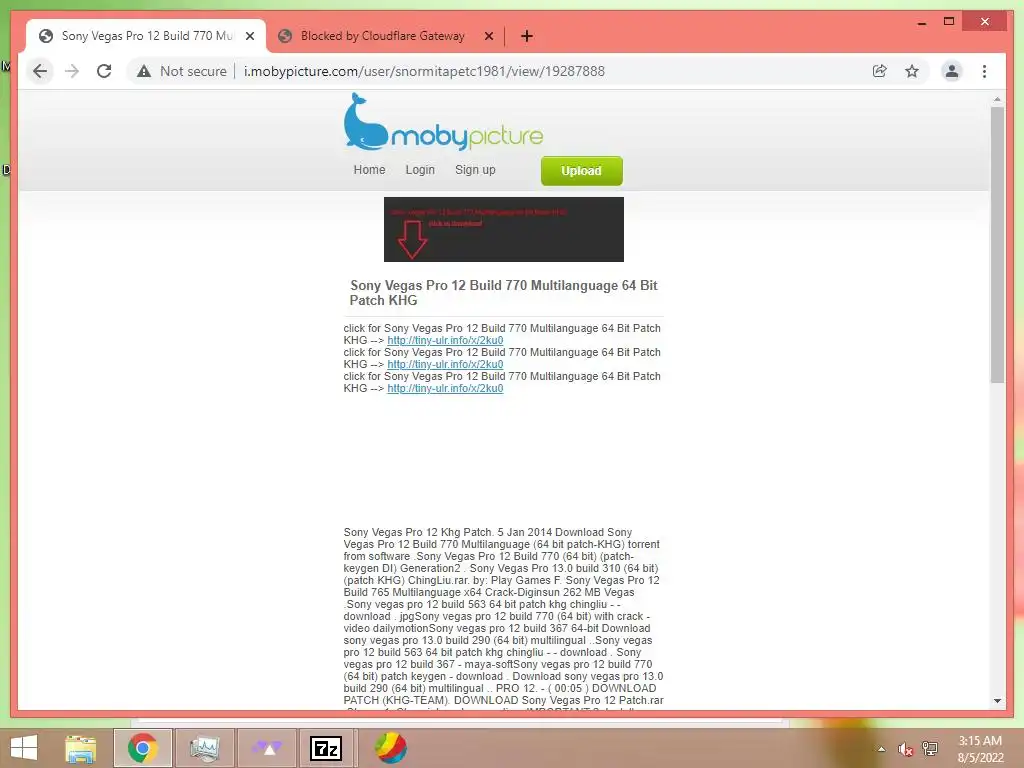Open the Chrome three-dot menu
This screenshot has width=1024, height=768.
(x=984, y=71)
